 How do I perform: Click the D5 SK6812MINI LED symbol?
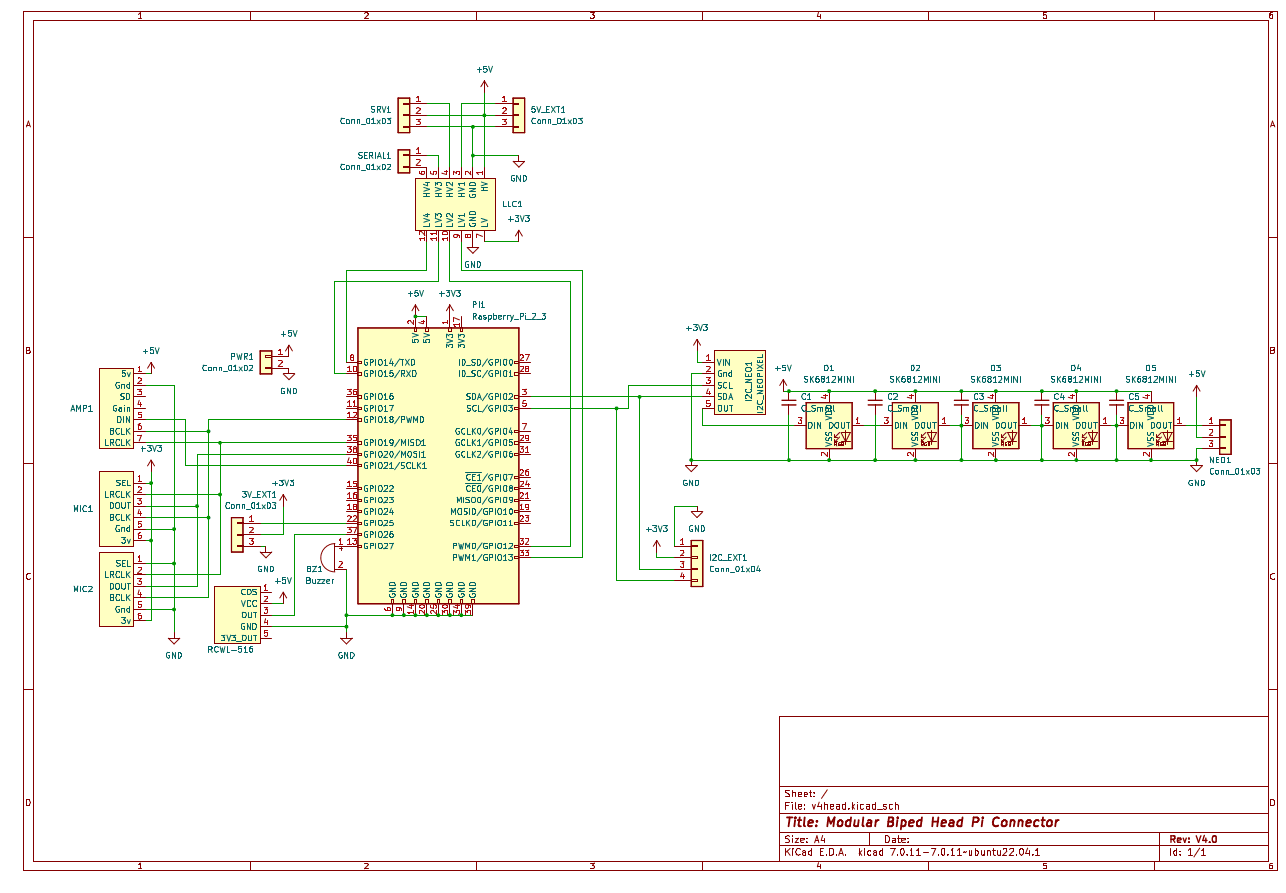(x=1151, y=425)
